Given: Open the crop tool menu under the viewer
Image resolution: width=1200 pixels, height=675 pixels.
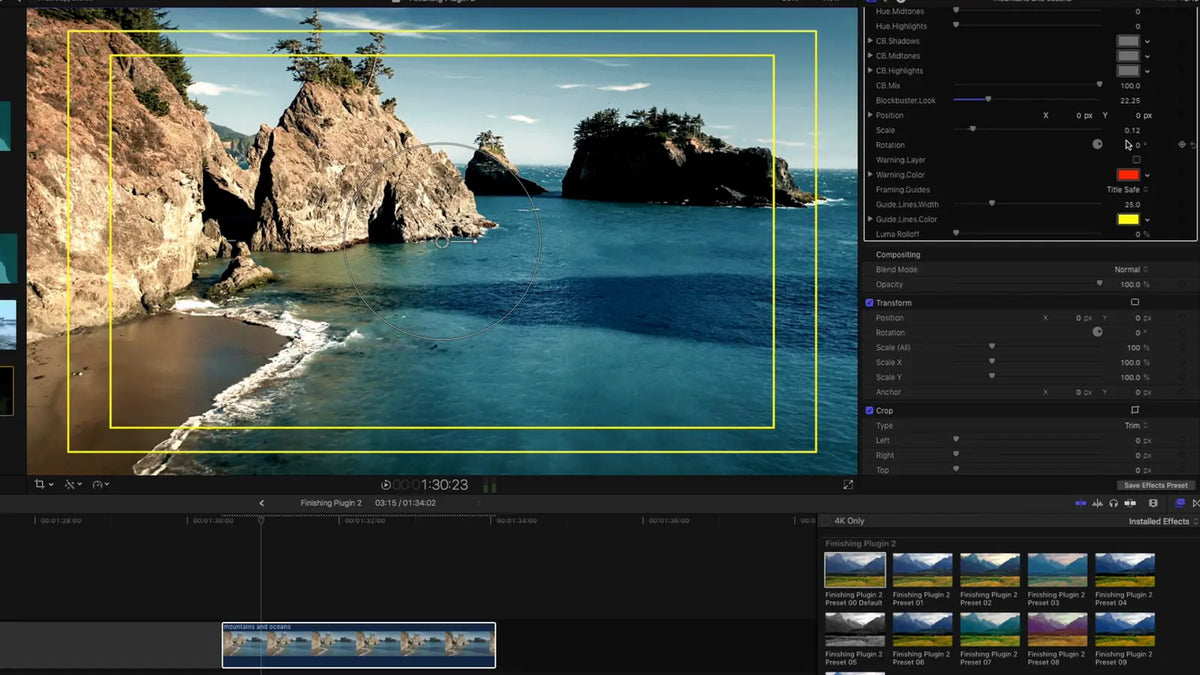Looking at the screenshot, I should (44, 484).
